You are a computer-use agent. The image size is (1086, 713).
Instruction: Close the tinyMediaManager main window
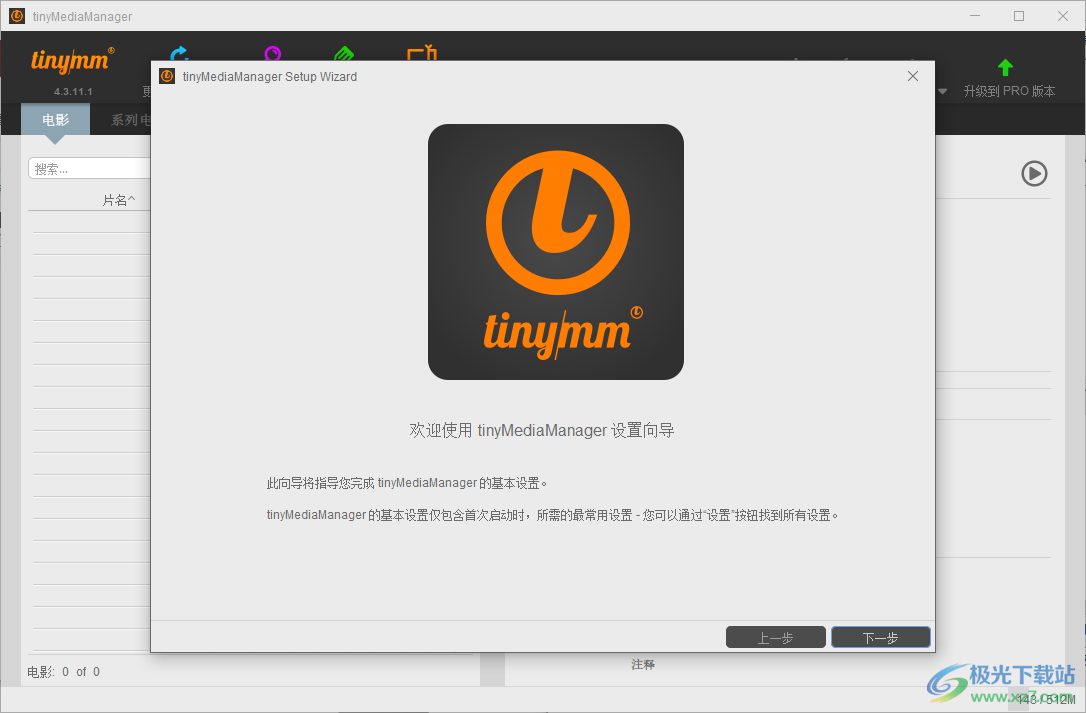point(1062,16)
